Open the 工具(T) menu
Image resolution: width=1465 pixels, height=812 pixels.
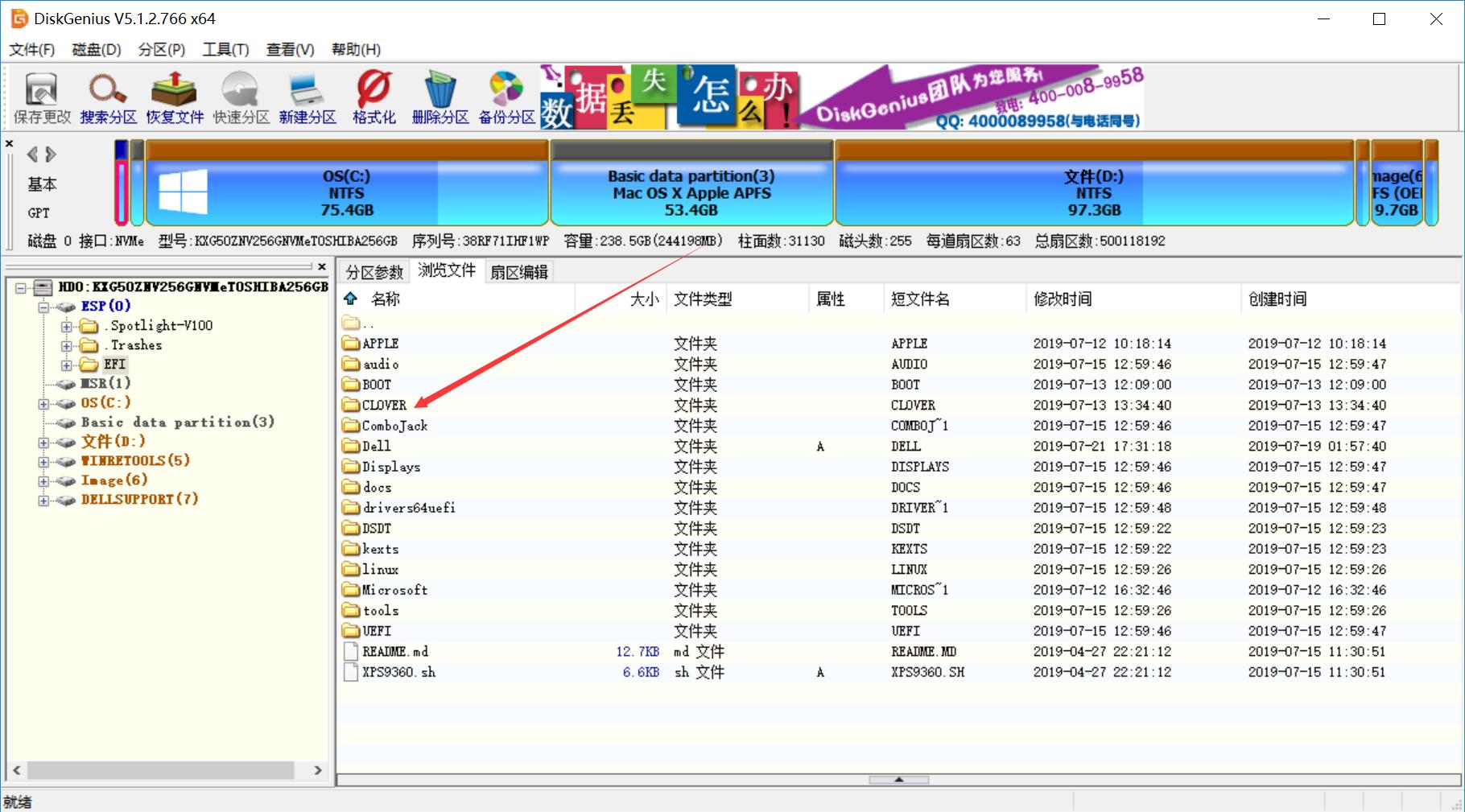[225, 49]
